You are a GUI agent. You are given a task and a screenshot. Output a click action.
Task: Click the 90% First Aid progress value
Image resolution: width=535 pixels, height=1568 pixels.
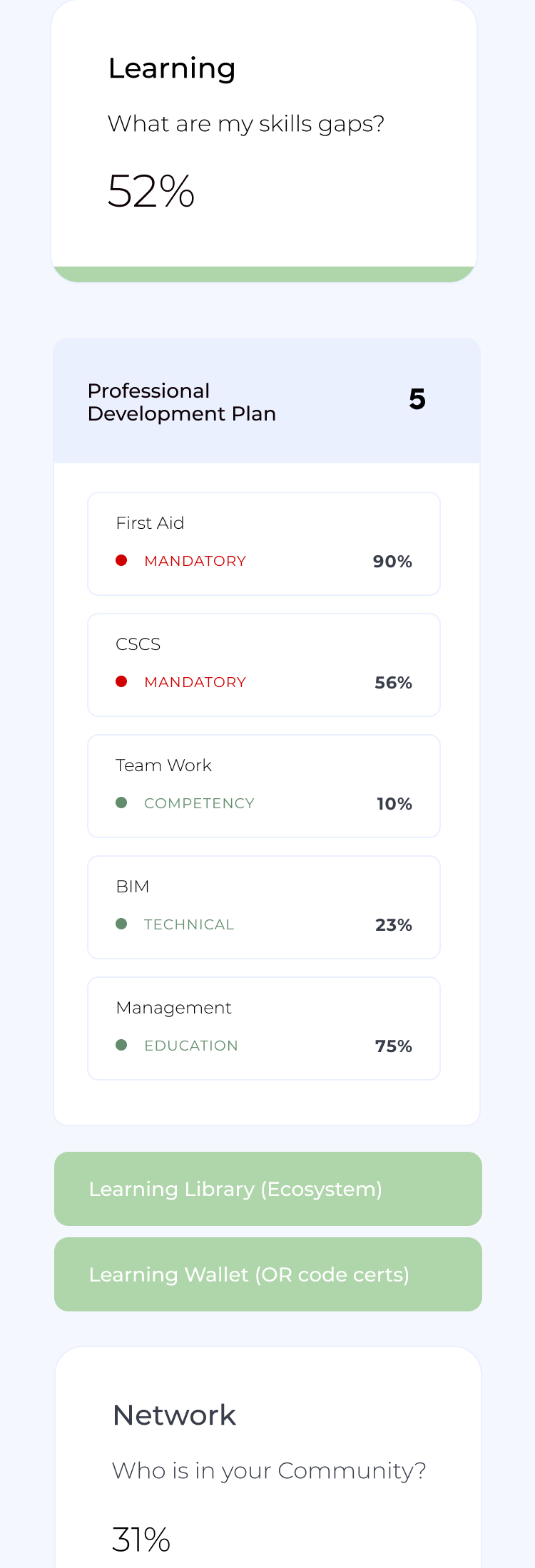coord(392,562)
